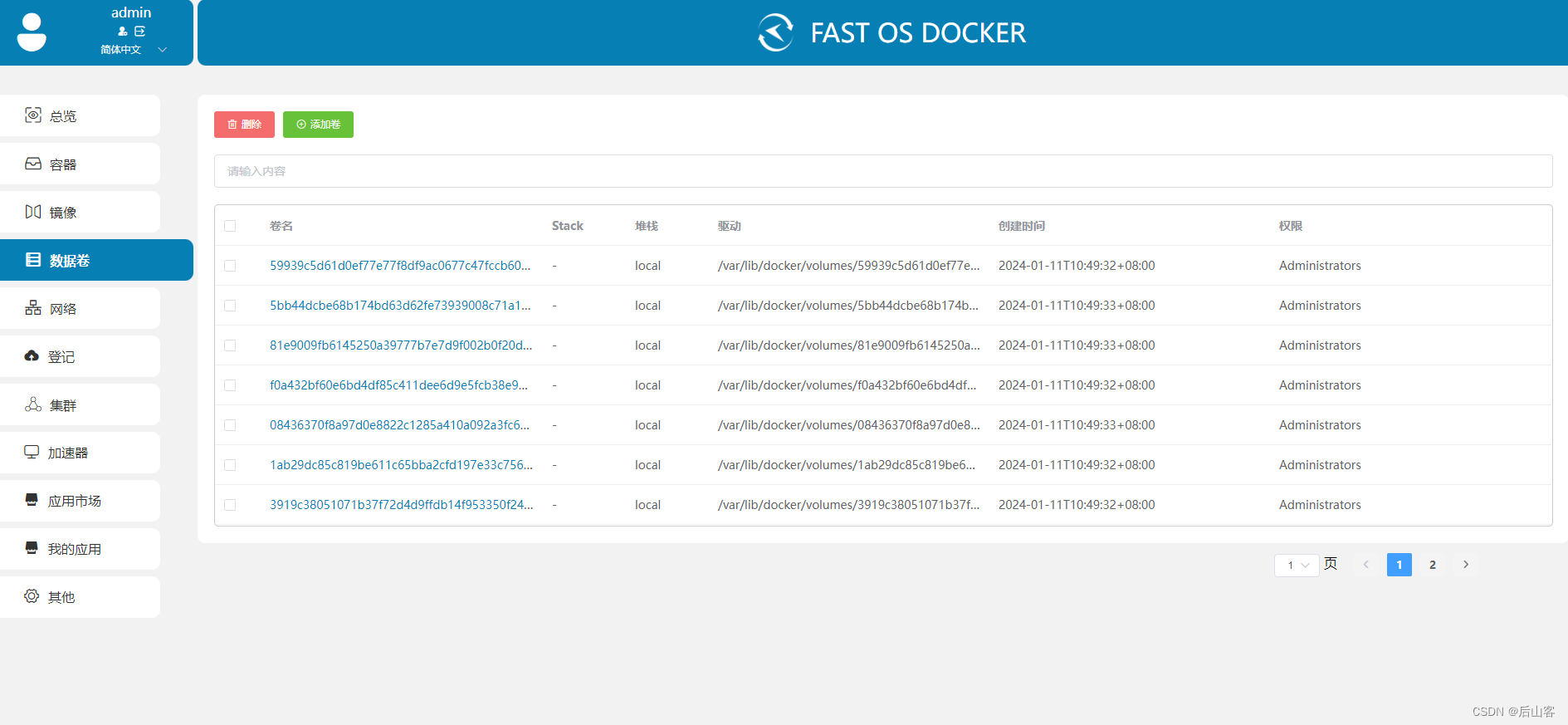Viewport: 1568px width, 725px height.
Task: Click path /var/lib/docker/volumes/81e9009fb6145250a...
Action: [x=849, y=345]
